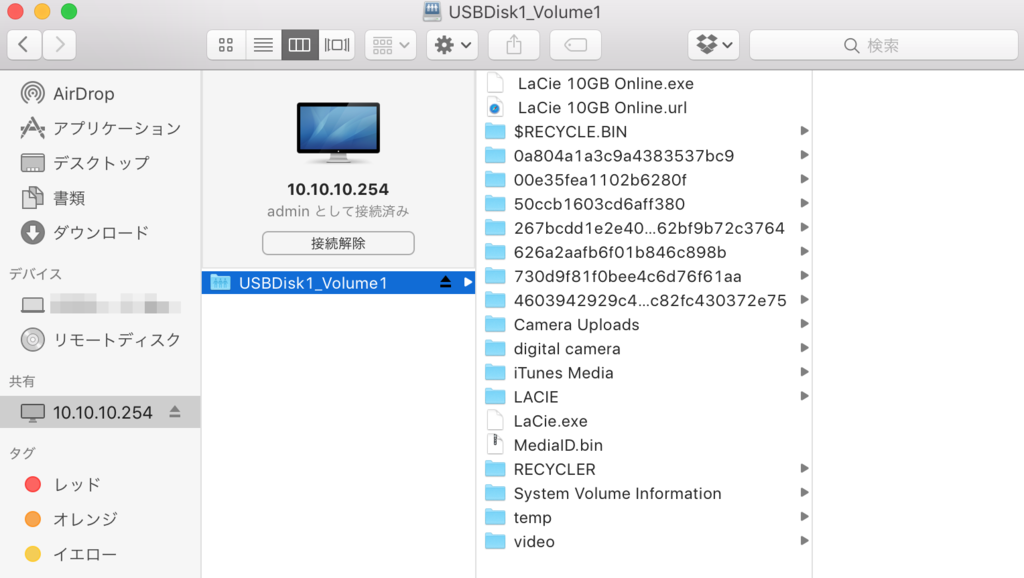Select the USBDisk1_Volume1 volume row
The image size is (1024, 578).
[338, 283]
